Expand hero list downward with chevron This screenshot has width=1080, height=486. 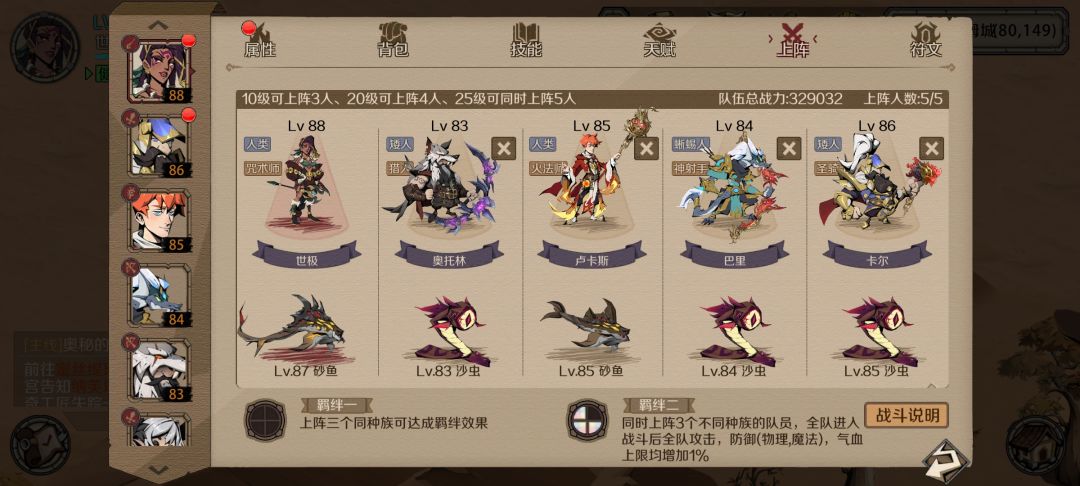pyautogui.click(x=158, y=469)
